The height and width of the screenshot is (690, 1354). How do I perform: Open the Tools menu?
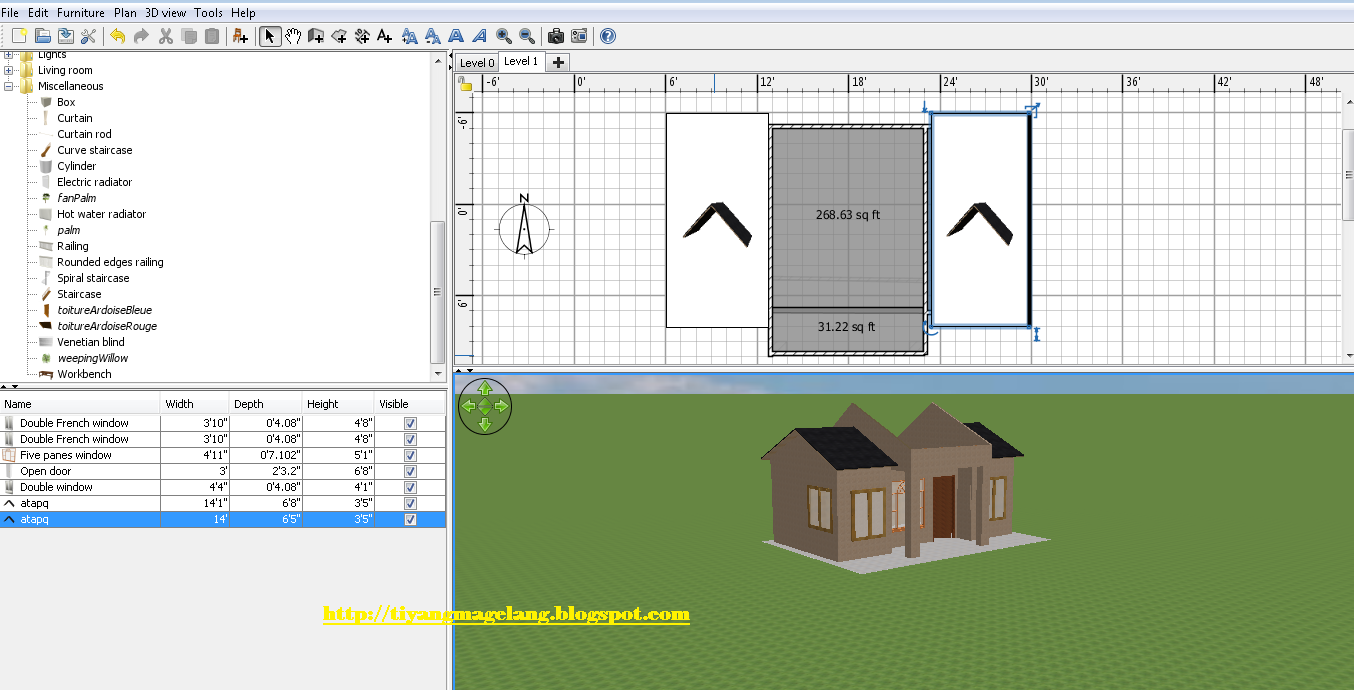click(208, 13)
